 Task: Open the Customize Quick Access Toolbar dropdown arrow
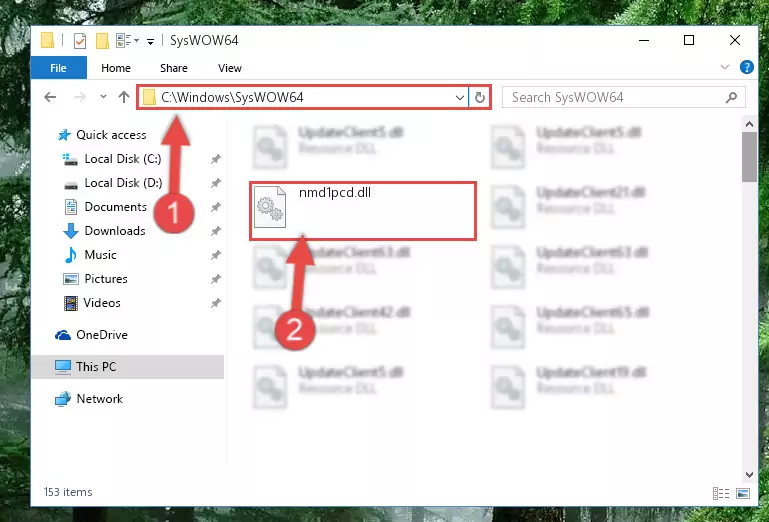(151, 41)
